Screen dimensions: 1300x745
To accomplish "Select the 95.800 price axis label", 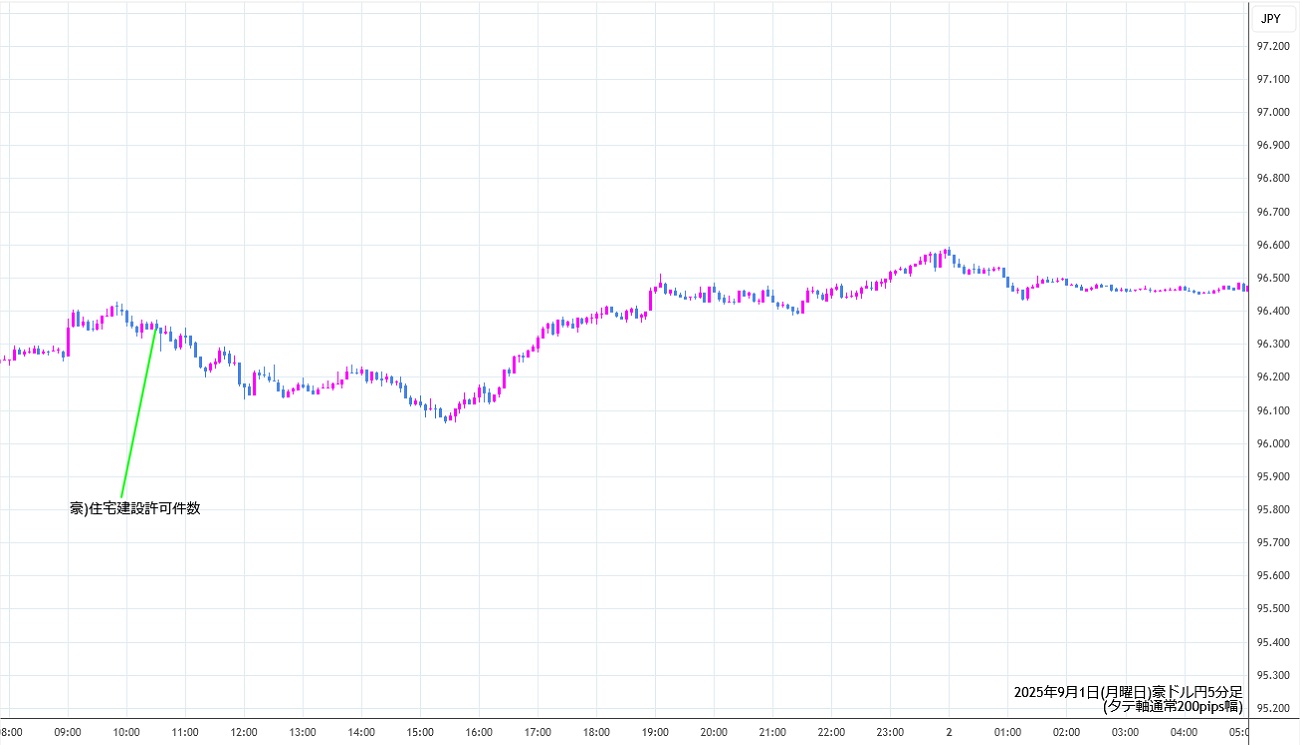I will pyautogui.click(x=1272, y=510).
